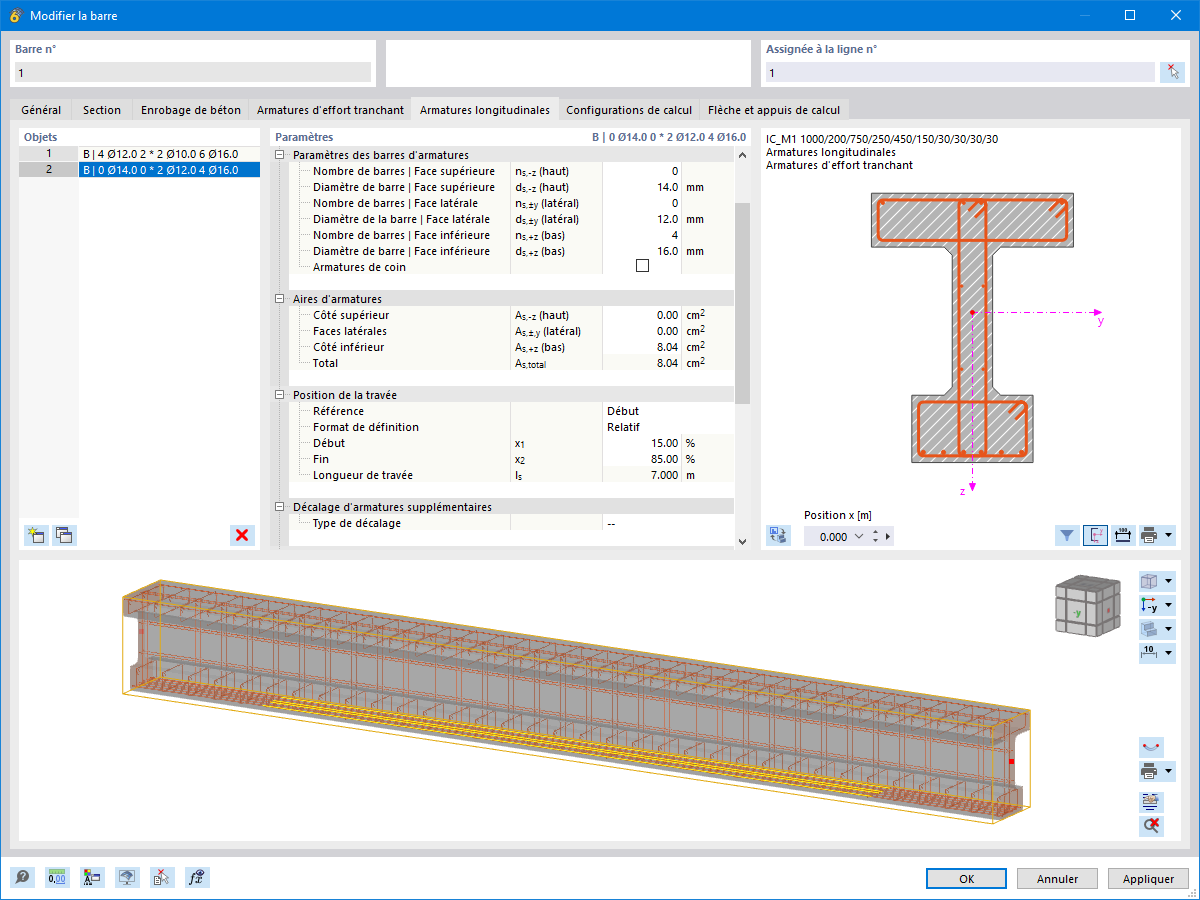Open the Position x value dropdown

(x=858, y=536)
